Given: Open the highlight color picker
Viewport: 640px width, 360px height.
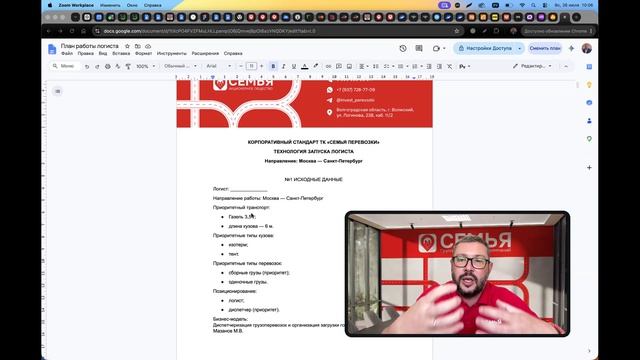Looking at the screenshot, I should click(x=315, y=66).
